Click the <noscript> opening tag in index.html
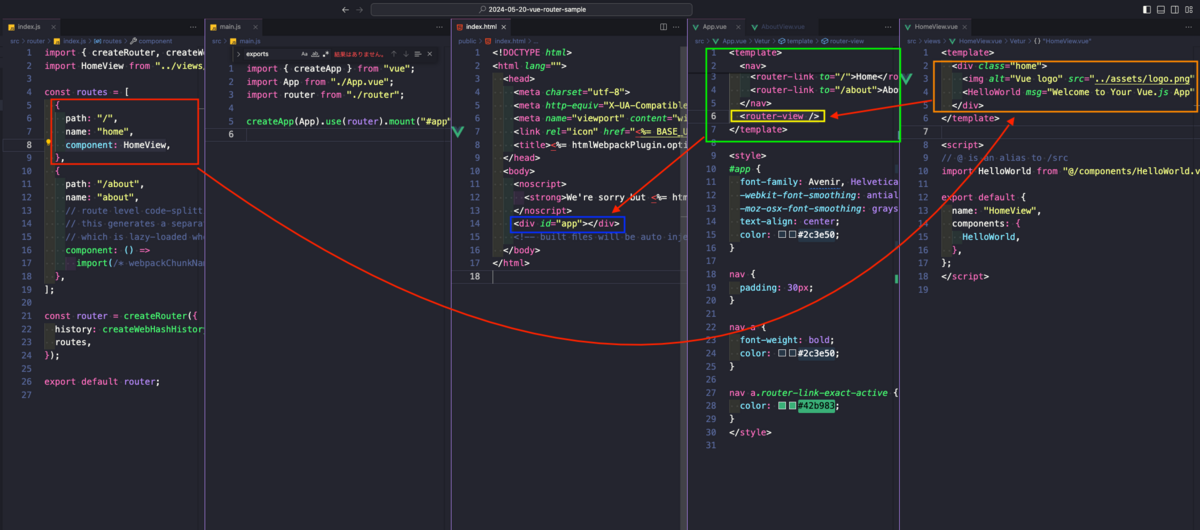The height and width of the screenshot is (530, 1200). [x=540, y=183]
